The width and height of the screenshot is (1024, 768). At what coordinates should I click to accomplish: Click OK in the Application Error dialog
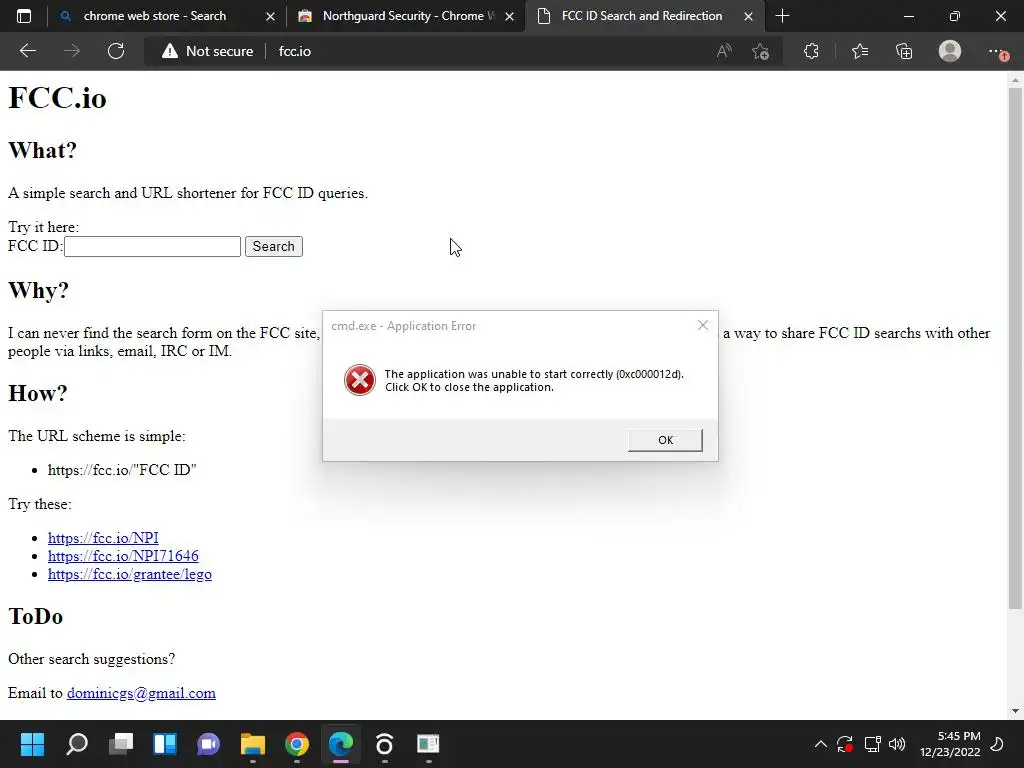coord(665,440)
